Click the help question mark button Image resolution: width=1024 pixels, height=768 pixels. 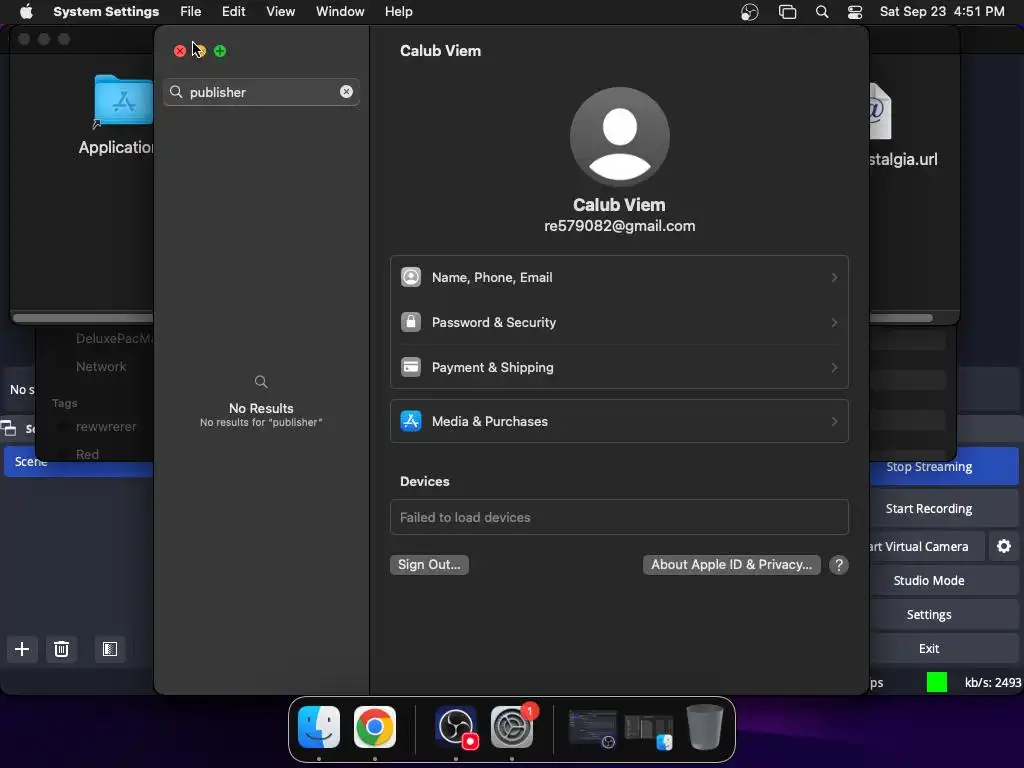coord(839,565)
